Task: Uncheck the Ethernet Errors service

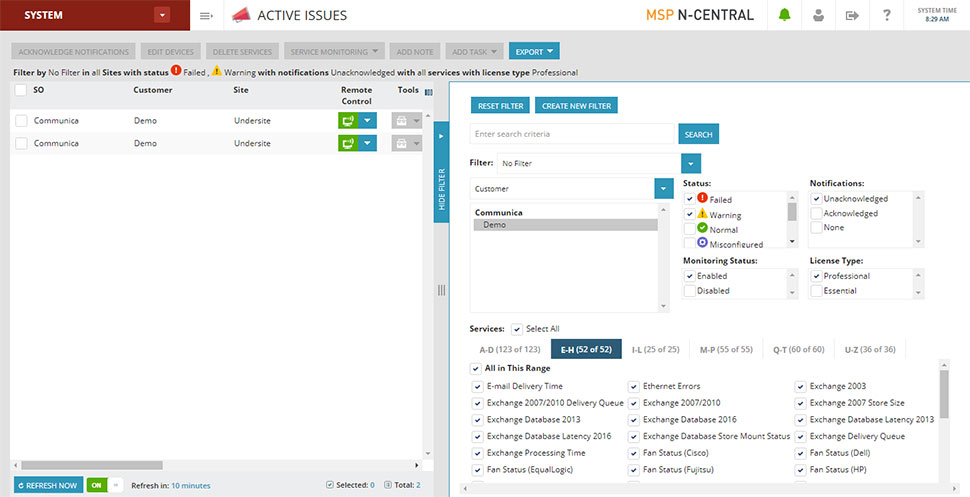Action: [633, 386]
